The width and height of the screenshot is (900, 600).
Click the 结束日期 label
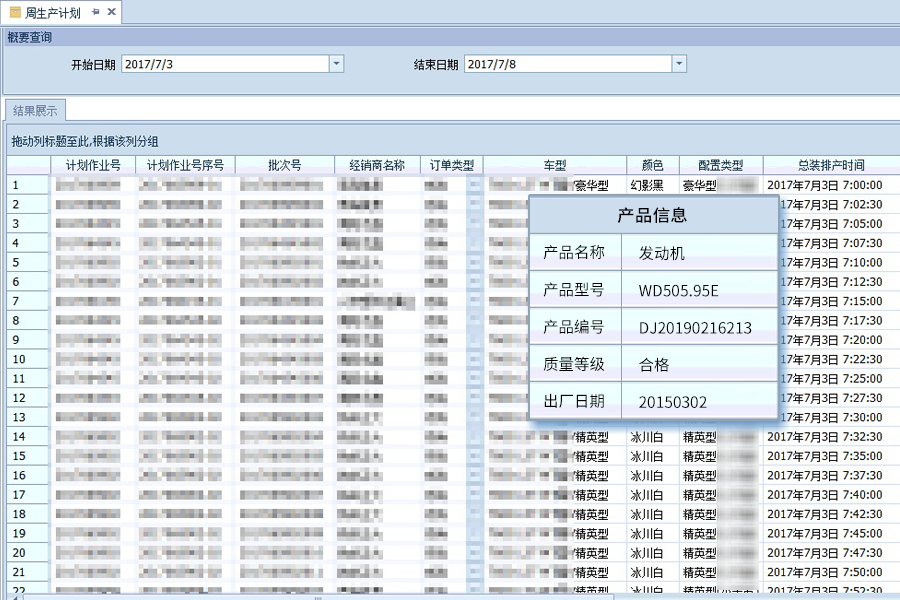pyautogui.click(x=436, y=65)
